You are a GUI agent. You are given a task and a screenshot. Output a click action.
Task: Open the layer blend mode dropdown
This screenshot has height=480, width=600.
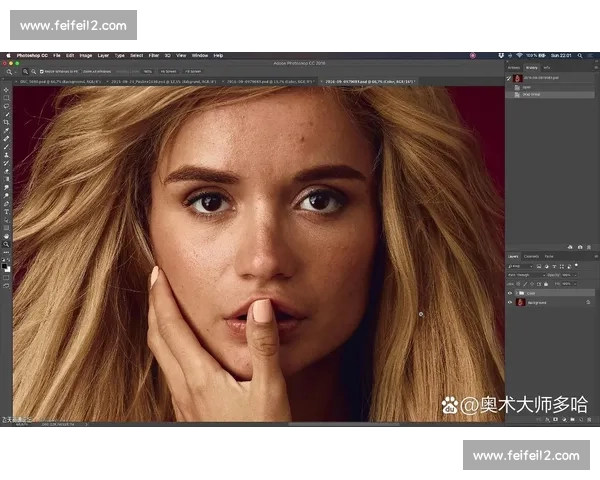pyautogui.click(x=526, y=274)
